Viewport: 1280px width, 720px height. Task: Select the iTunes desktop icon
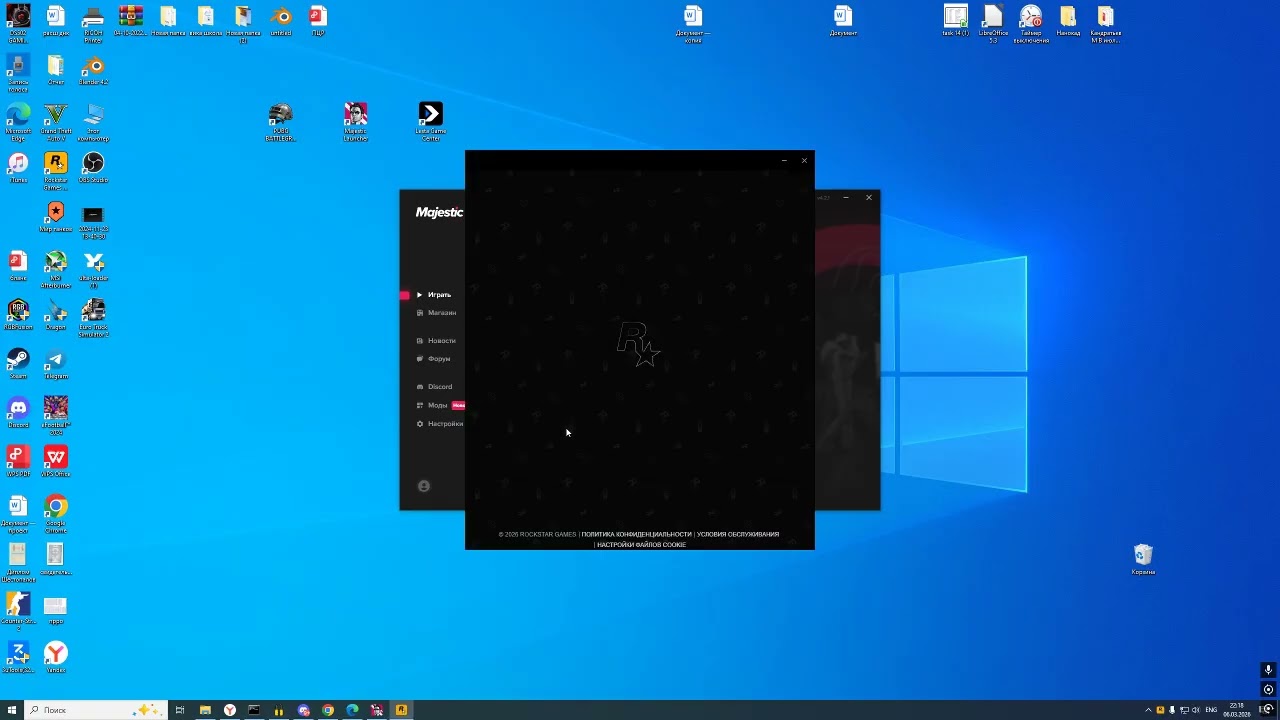[x=18, y=167]
